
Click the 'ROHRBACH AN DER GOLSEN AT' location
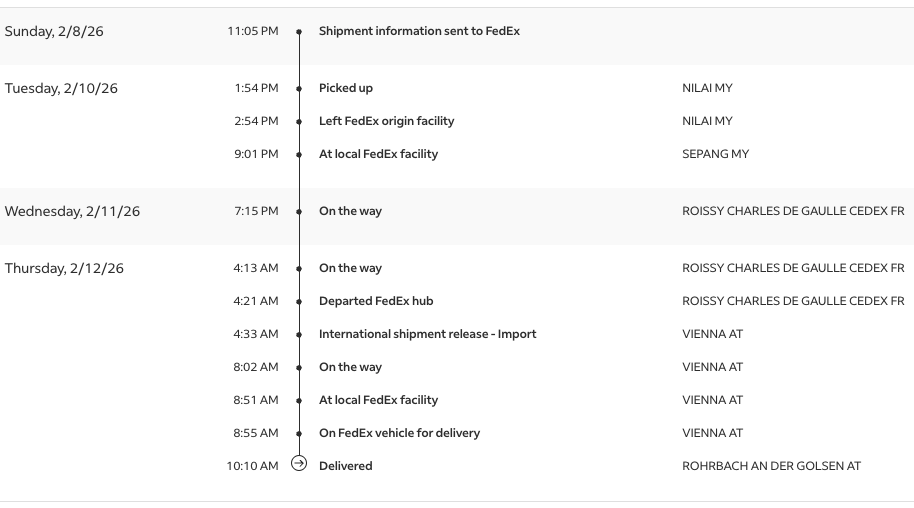coord(771,466)
